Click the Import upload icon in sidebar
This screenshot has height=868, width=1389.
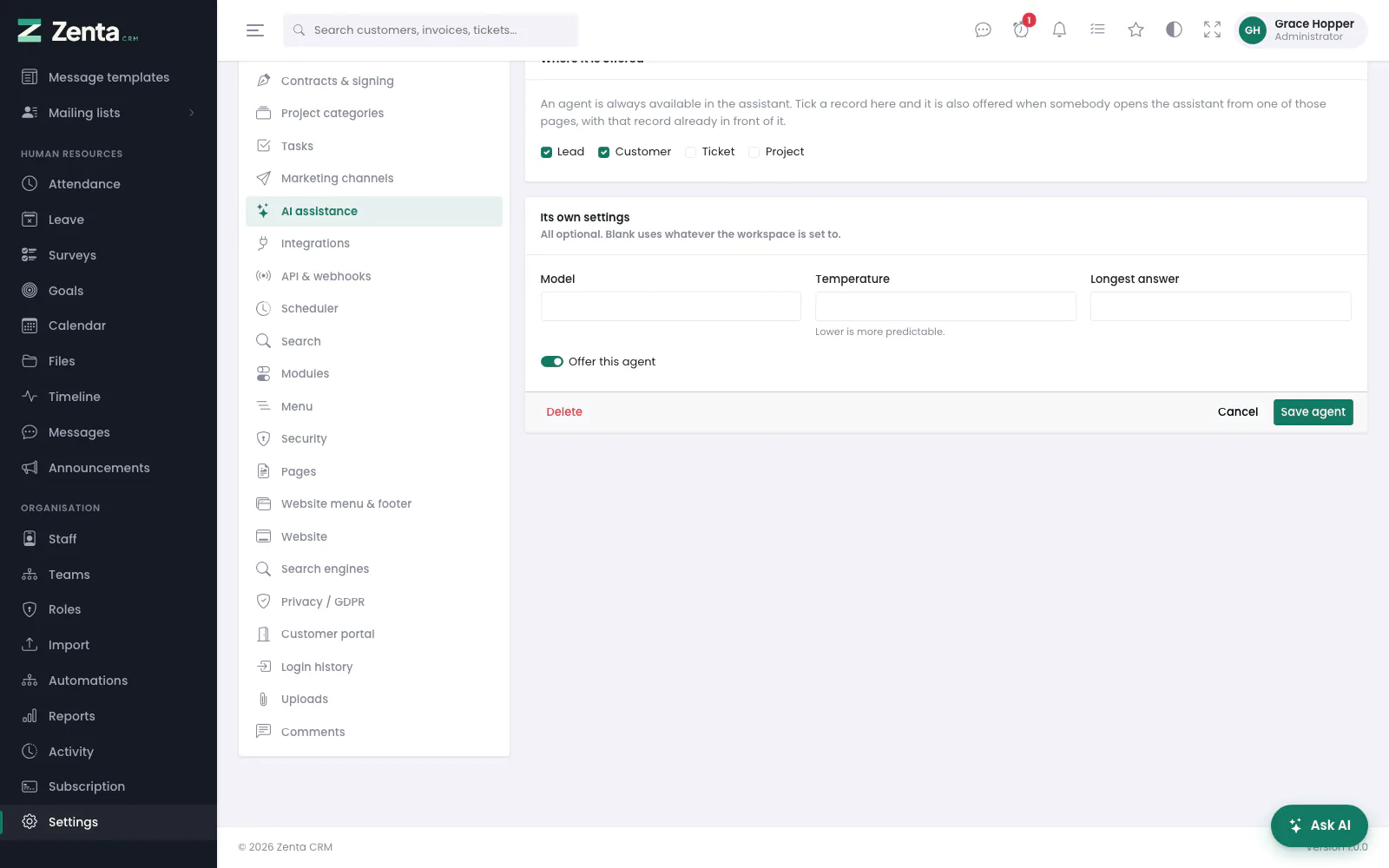tap(30, 645)
